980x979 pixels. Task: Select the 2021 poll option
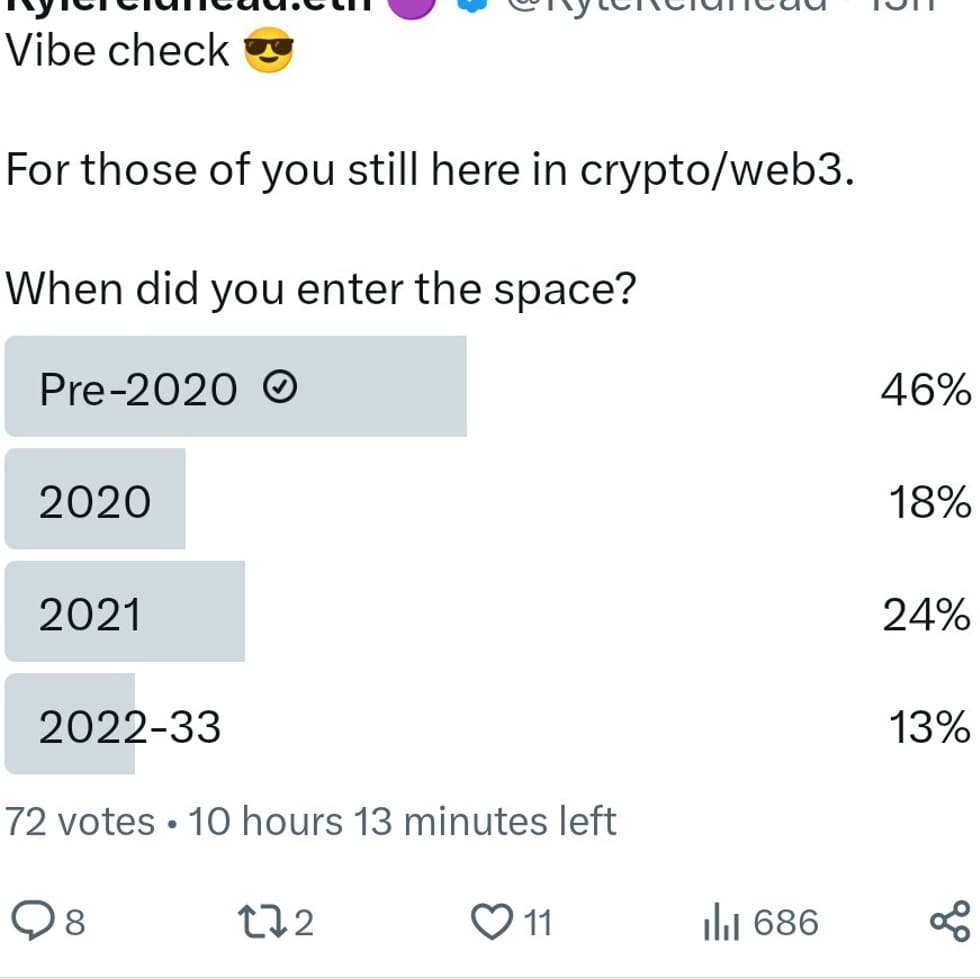(488, 611)
